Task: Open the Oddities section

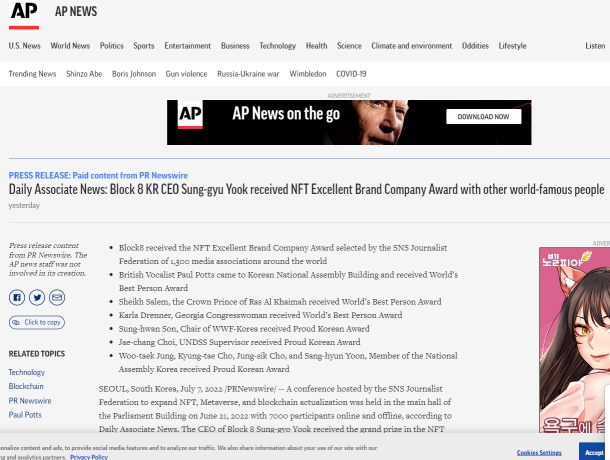Action: pyautogui.click(x=475, y=46)
